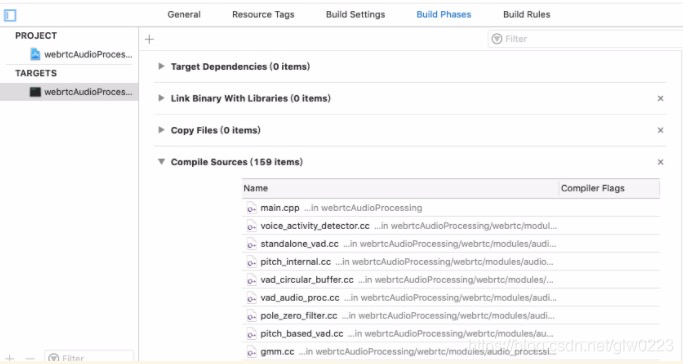
Task: Remove the Link Binary With Libraries phase
Action: 660,98
